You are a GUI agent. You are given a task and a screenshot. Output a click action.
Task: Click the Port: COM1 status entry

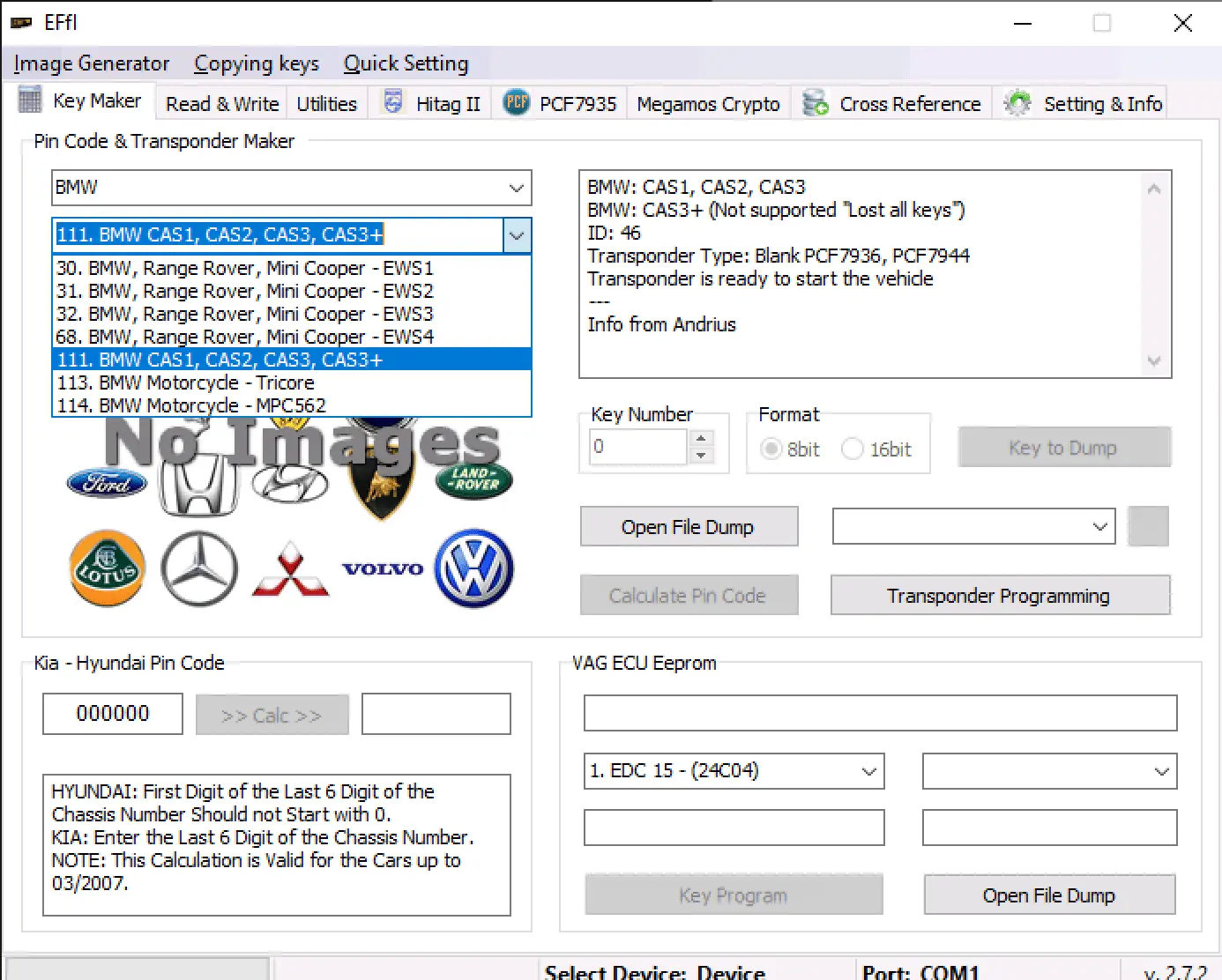coord(920,972)
